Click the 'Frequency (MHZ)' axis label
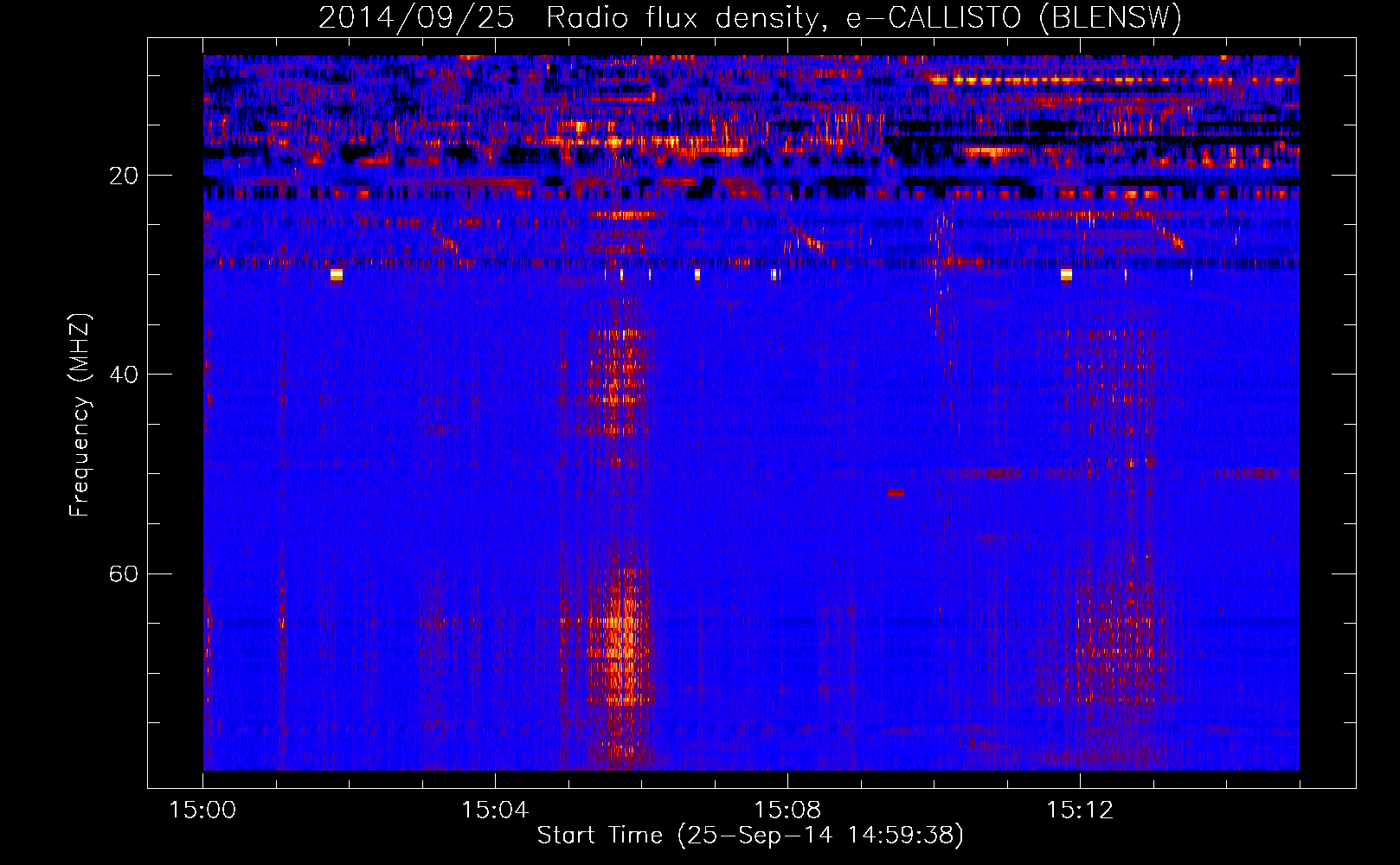This screenshot has width=1400, height=865. tap(79, 415)
